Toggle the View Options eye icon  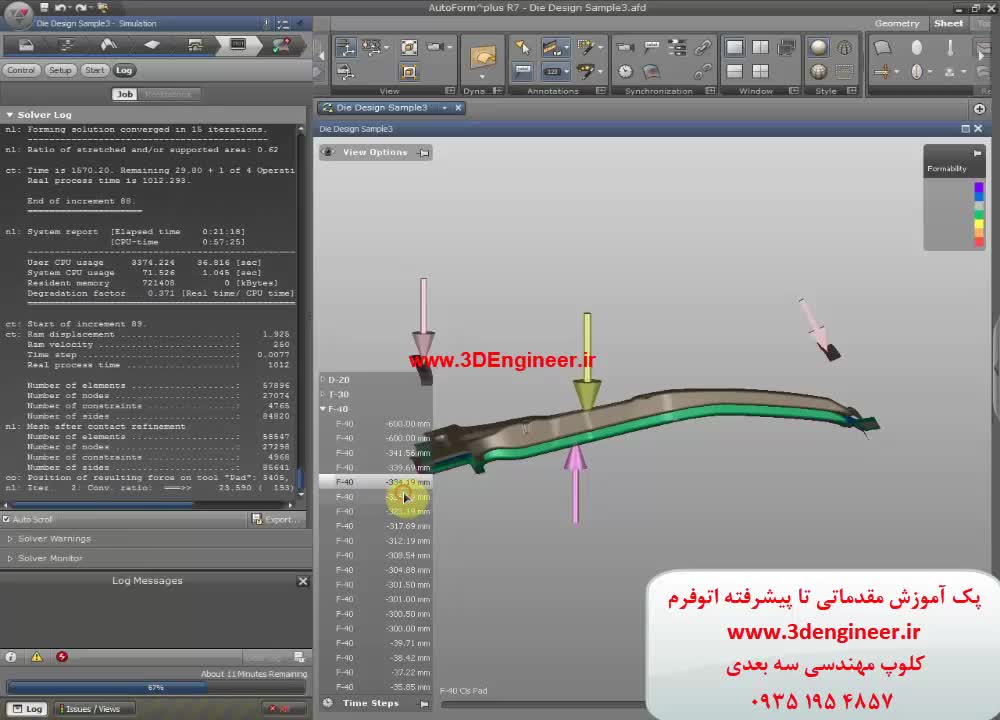point(328,153)
